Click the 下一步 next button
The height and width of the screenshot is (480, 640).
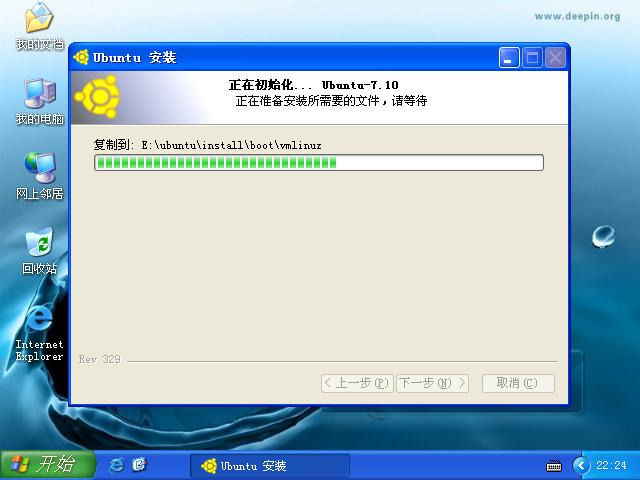pyautogui.click(x=433, y=383)
